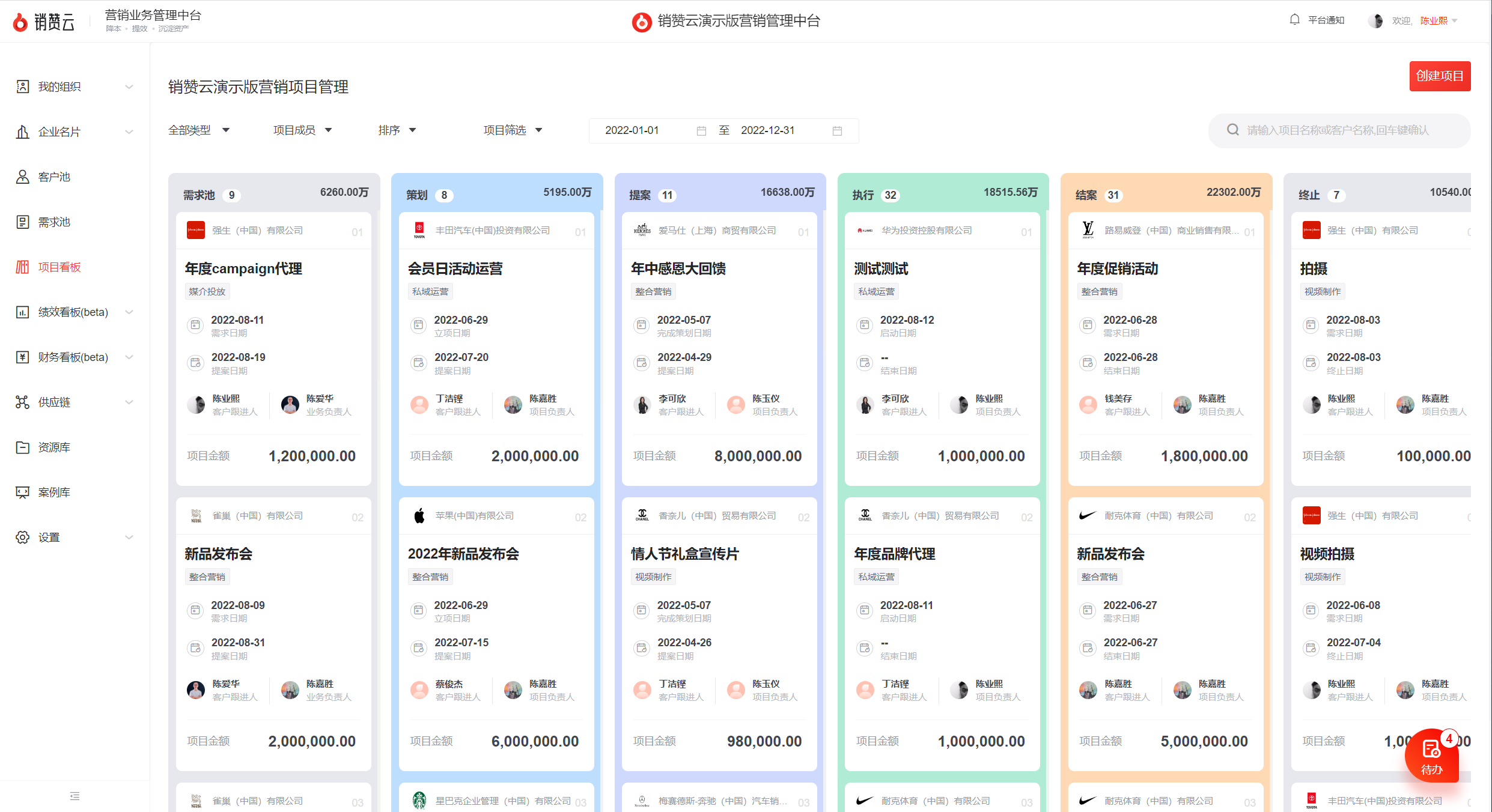The width and height of the screenshot is (1492, 812).
Task: Click the 企业名片 sidebar icon
Action: click(x=22, y=132)
